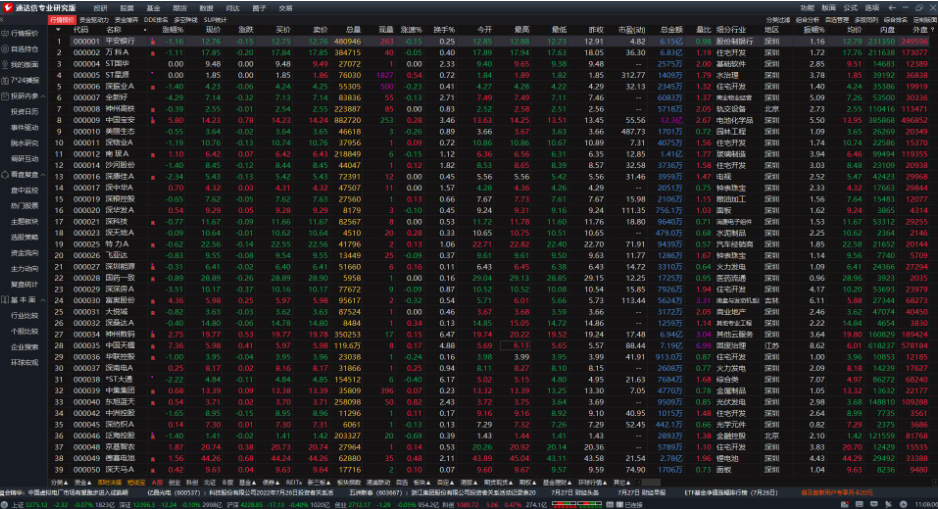Open 自选持仓 in the left sidebar
This screenshot has width=938, height=509.
tap(24, 48)
